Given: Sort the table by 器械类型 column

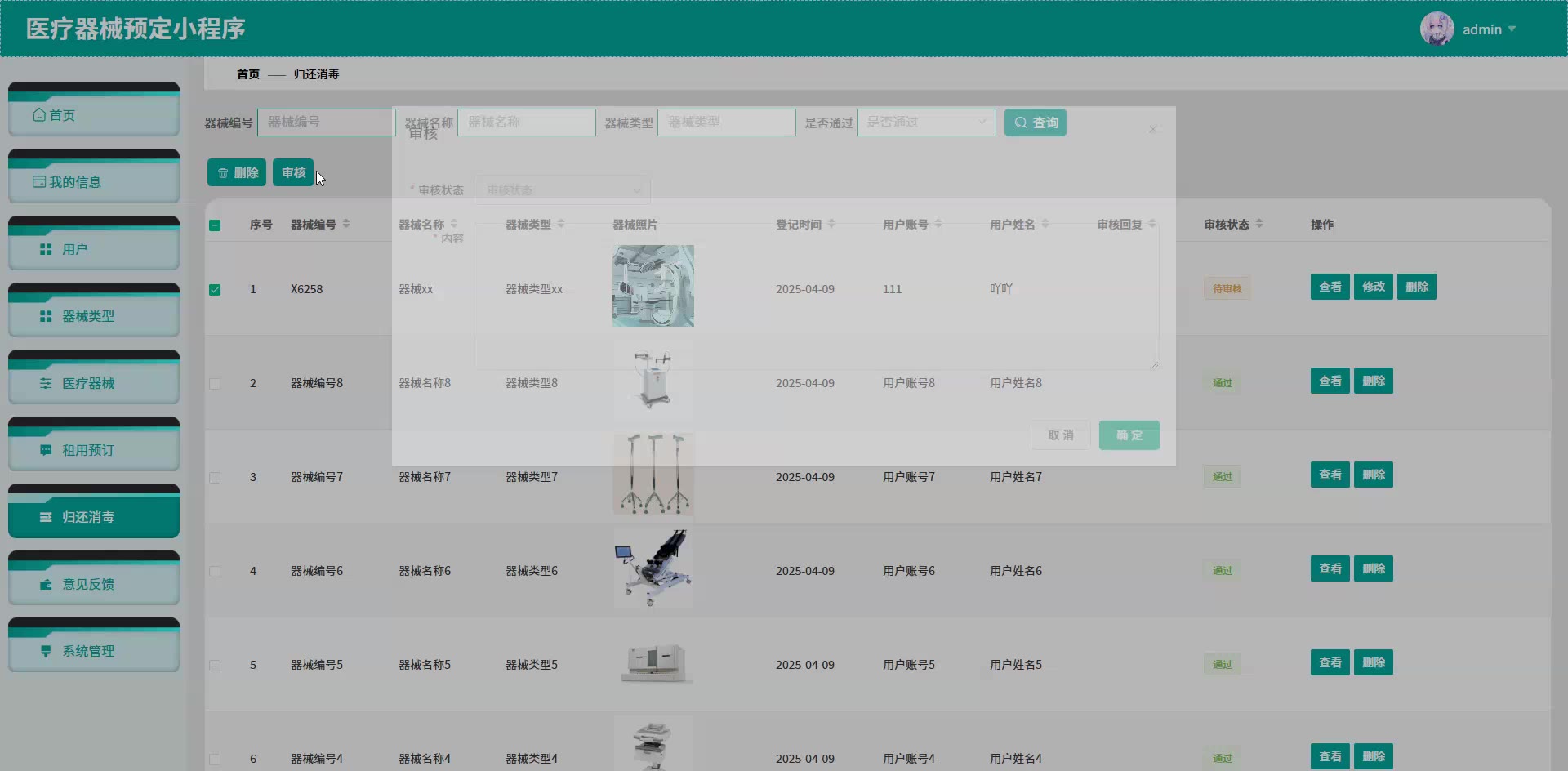Looking at the screenshot, I should click(561, 224).
